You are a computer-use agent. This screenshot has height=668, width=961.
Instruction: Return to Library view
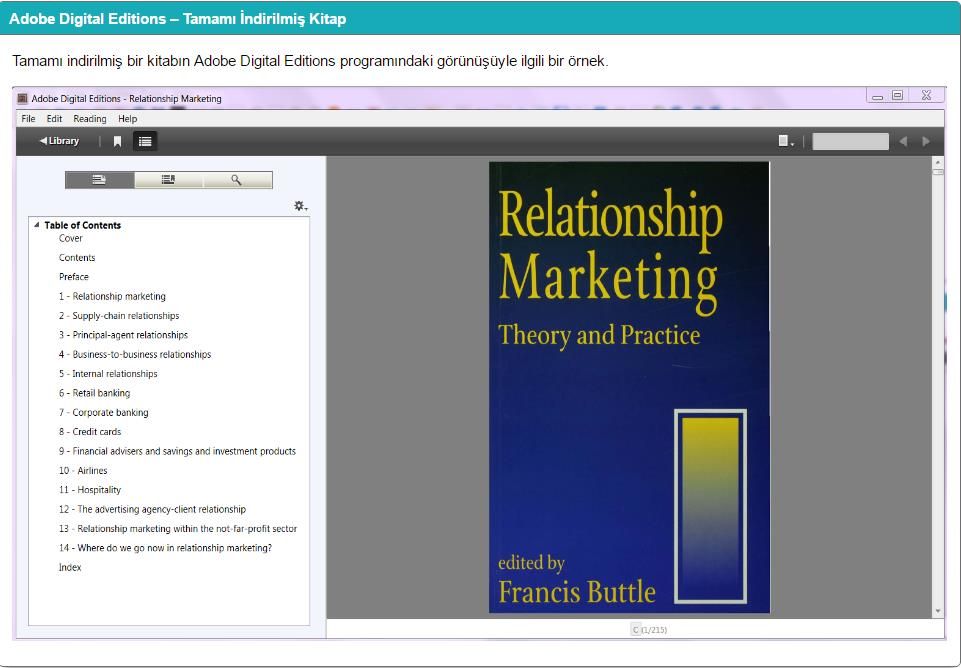point(59,141)
